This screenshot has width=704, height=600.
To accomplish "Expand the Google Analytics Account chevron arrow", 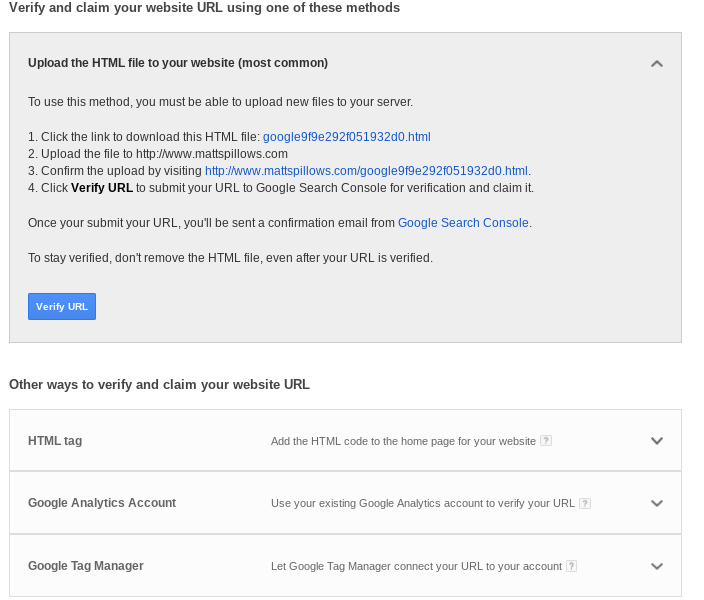I will point(656,503).
